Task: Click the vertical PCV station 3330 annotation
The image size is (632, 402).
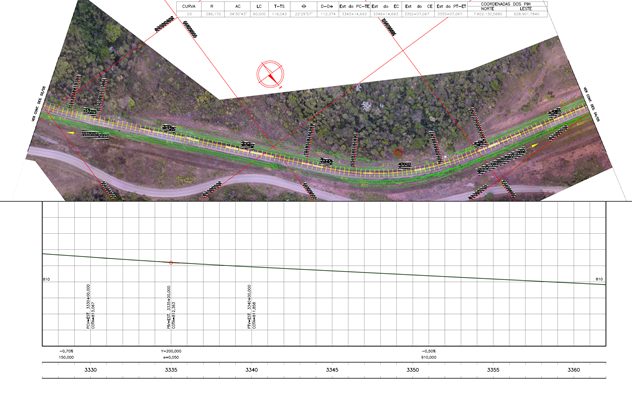Action: 91,307
